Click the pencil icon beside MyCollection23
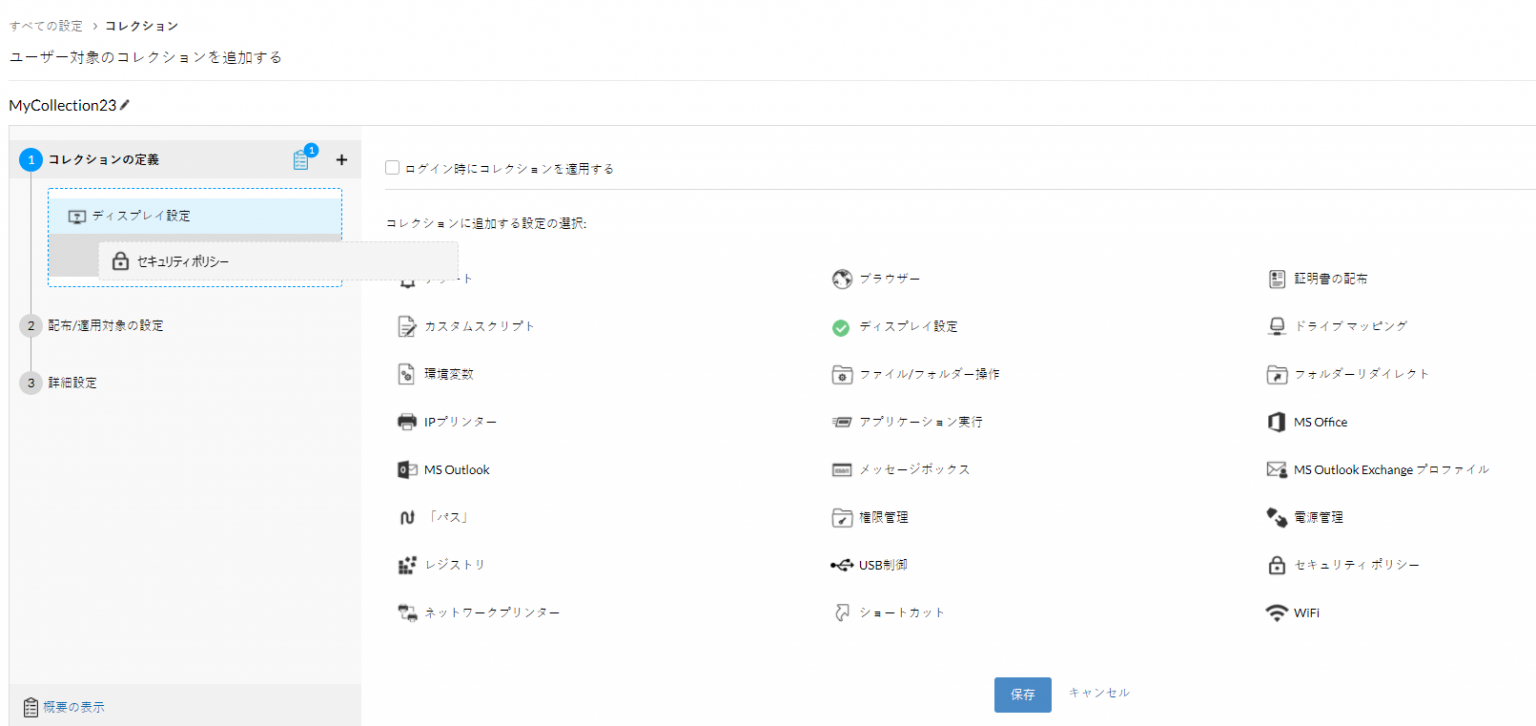Screen dimensions: 1536x726 point(125,104)
